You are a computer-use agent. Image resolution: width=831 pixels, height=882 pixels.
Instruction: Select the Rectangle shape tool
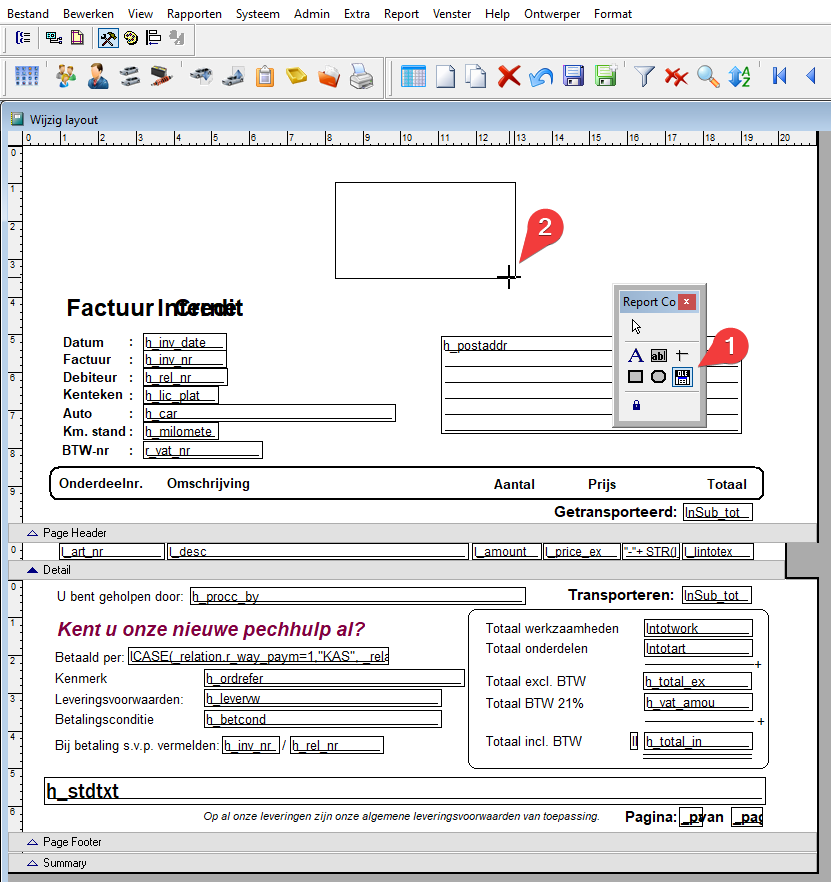pyautogui.click(x=635, y=377)
